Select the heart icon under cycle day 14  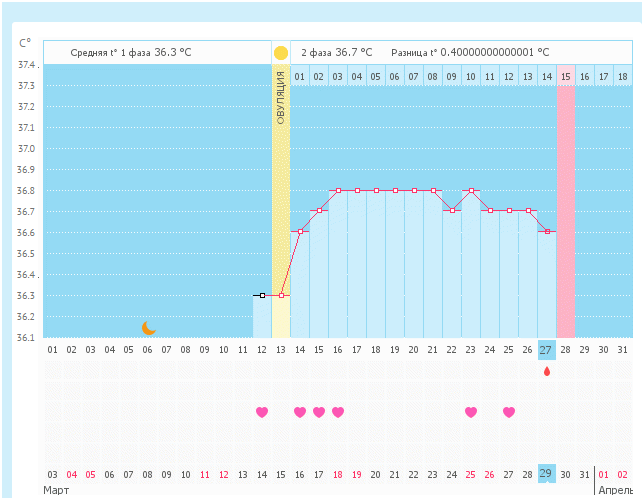pos(300,412)
